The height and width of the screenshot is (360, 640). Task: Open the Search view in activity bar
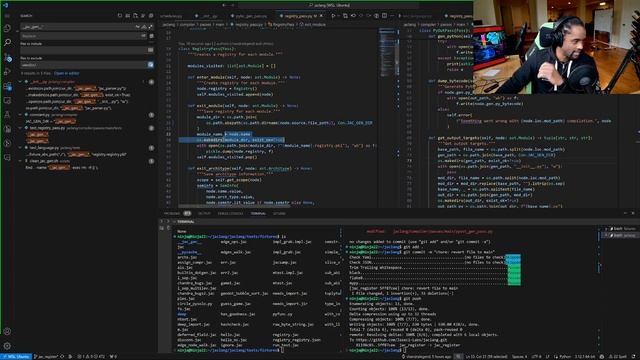coord(7,42)
